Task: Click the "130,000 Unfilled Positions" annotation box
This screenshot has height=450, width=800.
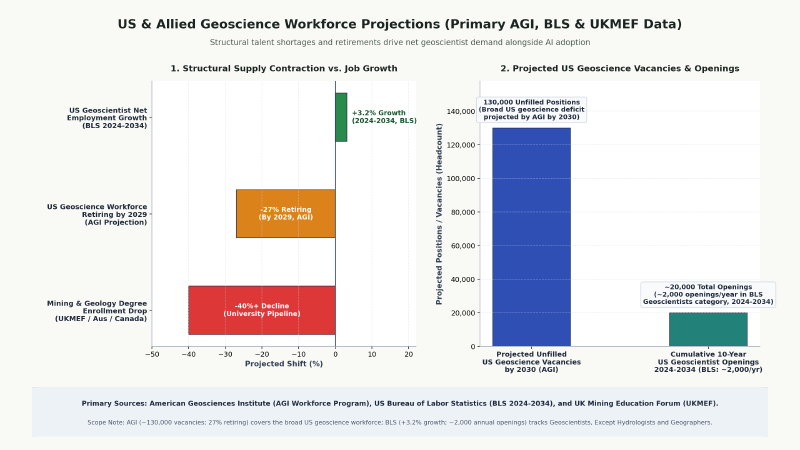Action: point(531,110)
